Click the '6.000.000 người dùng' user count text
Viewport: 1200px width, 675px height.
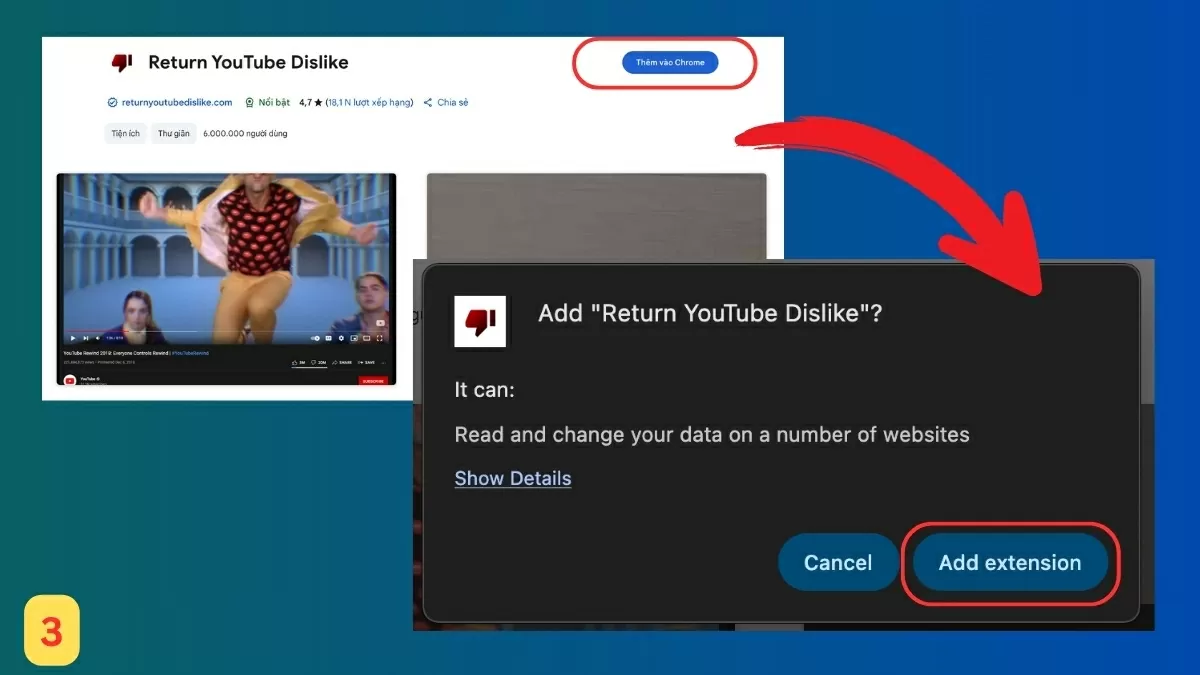click(245, 133)
